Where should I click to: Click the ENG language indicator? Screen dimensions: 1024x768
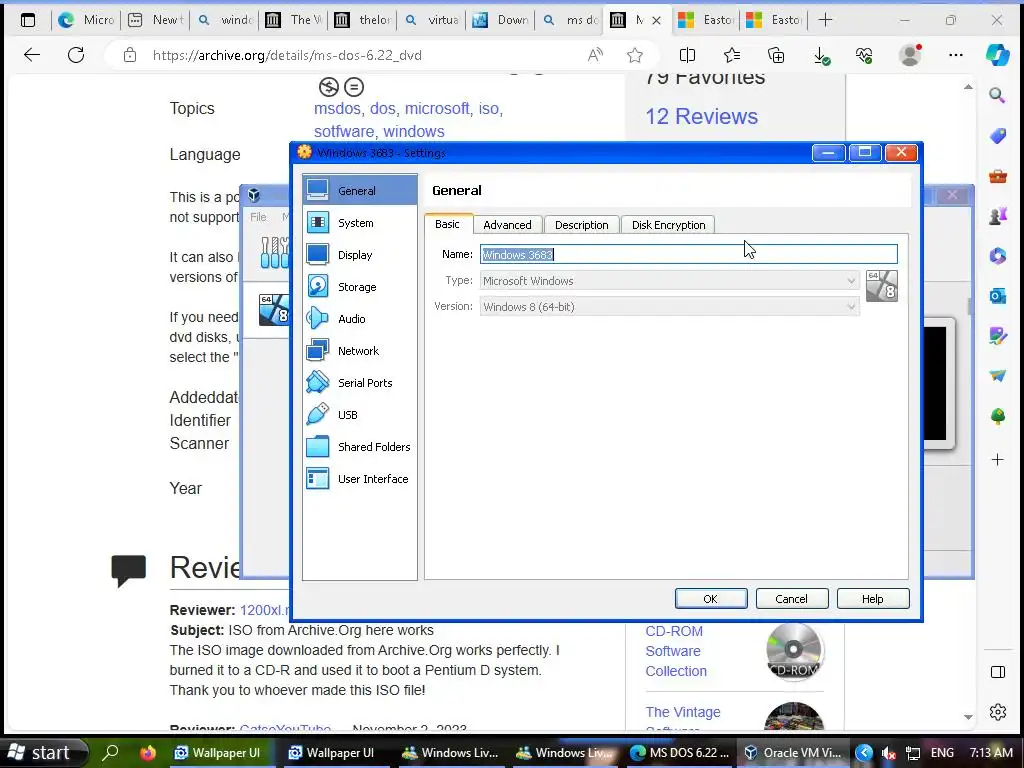click(x=942, y=752)
